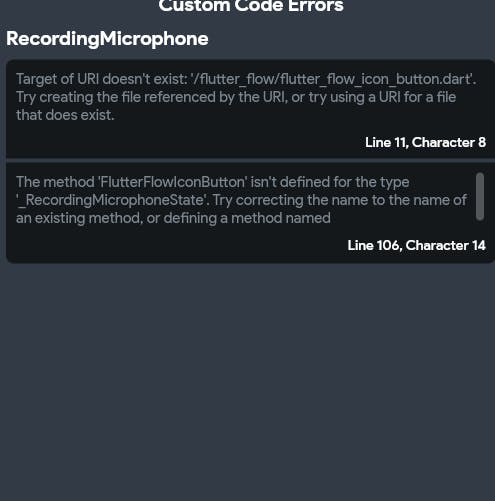Jump to Line 11, Character 8
This screenshot has height=501, width=495.
[425, 143]
